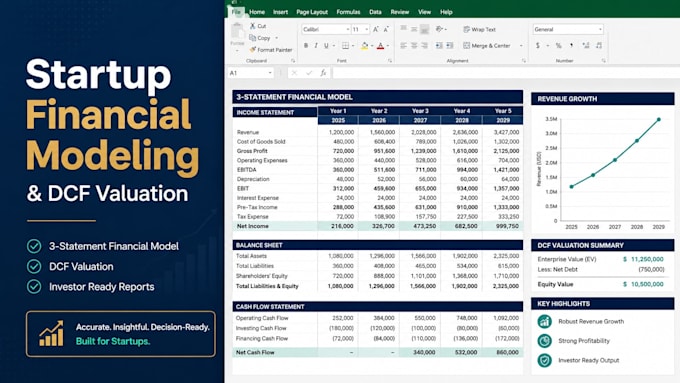The height and width of the screenshot is (383, 680).
Task: Select Enterprise Value (EV) label
Action: coord(567,259)
